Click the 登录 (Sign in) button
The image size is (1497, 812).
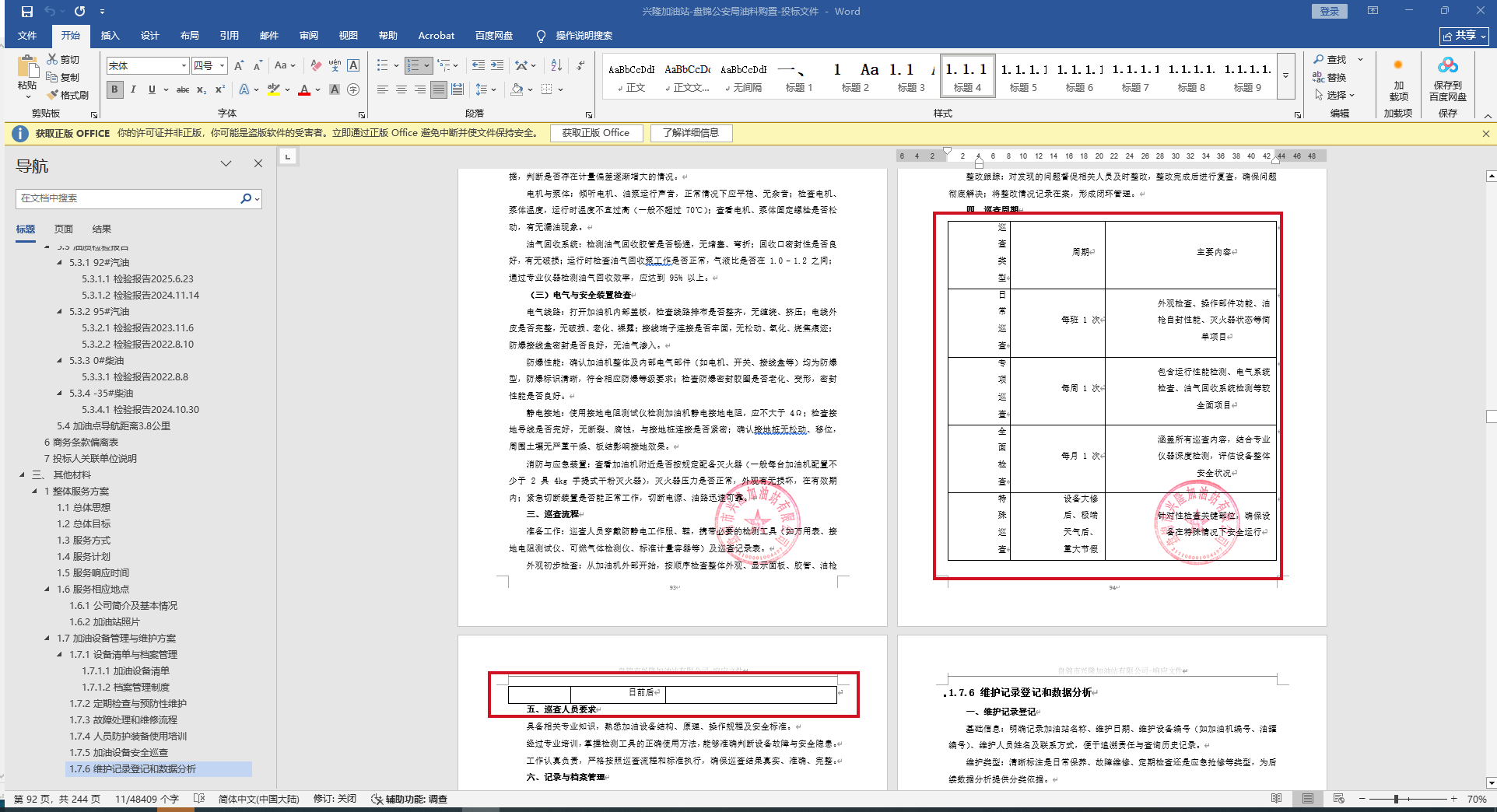point(1330,12)
